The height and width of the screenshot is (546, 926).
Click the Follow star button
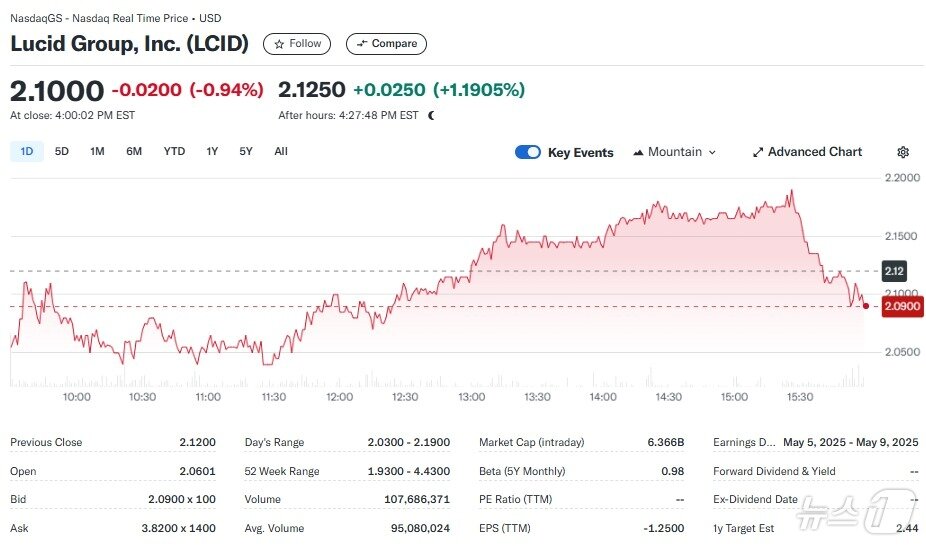296,44
